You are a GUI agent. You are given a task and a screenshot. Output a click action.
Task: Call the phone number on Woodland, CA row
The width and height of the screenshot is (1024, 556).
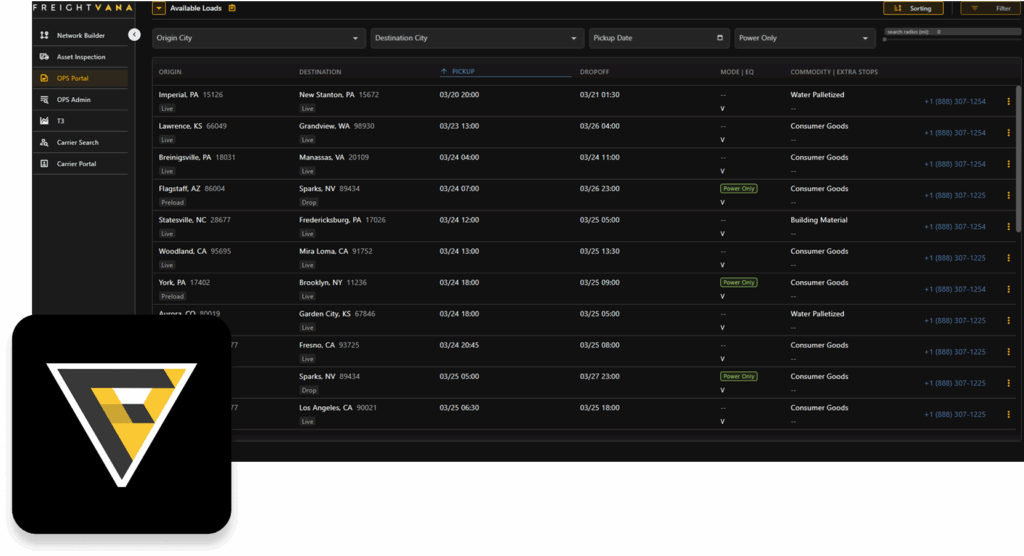point(955,258)
